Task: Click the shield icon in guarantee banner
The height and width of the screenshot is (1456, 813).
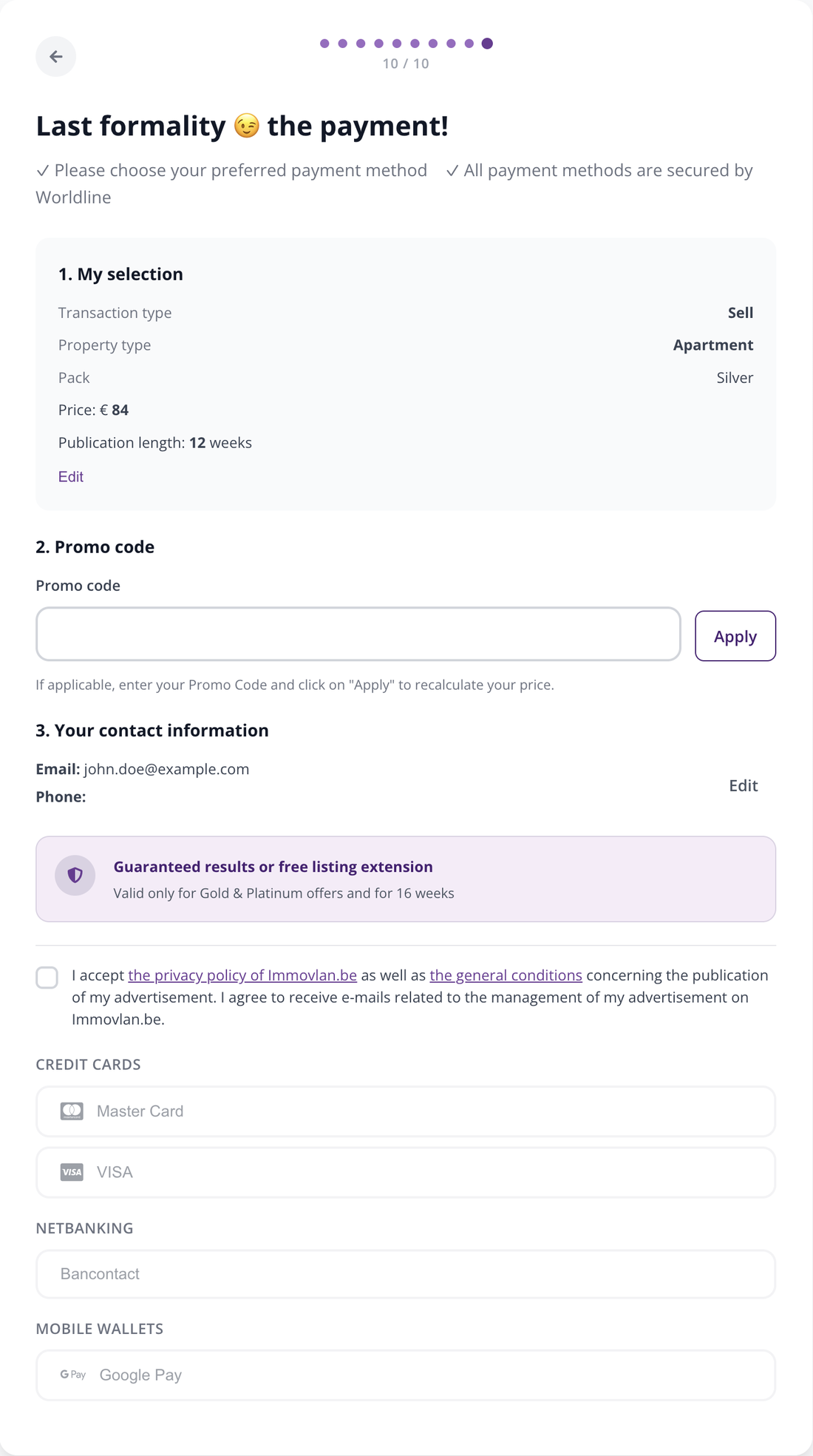Action: [75, 876]
